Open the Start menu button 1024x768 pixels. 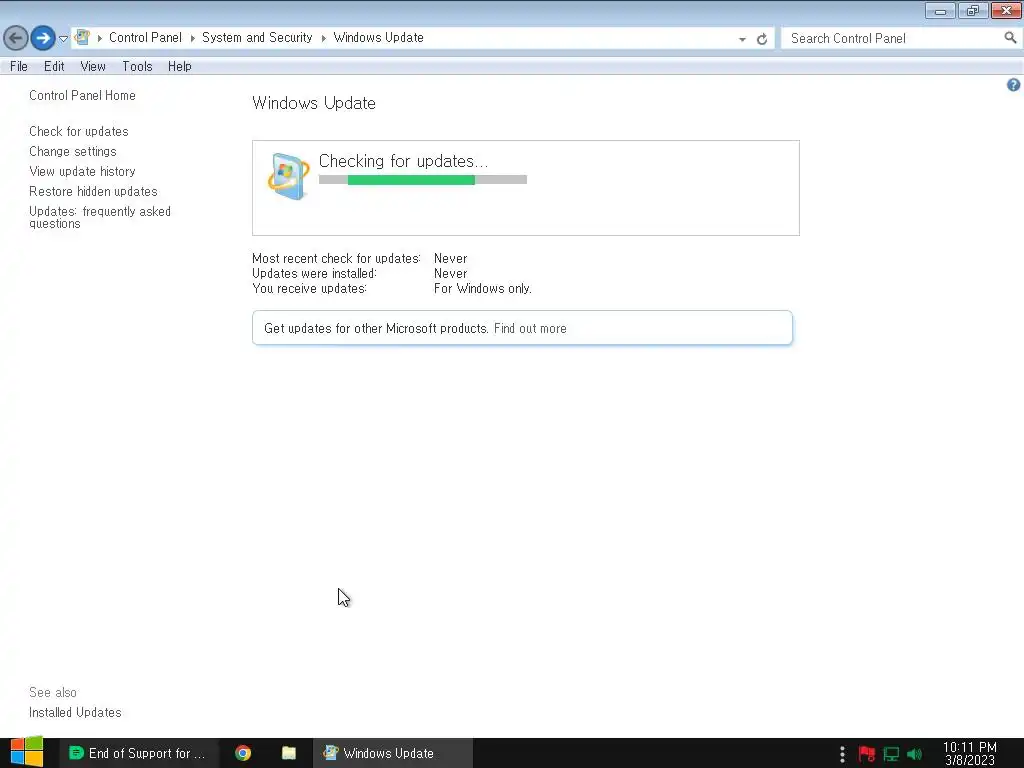(x=27, y=753)
